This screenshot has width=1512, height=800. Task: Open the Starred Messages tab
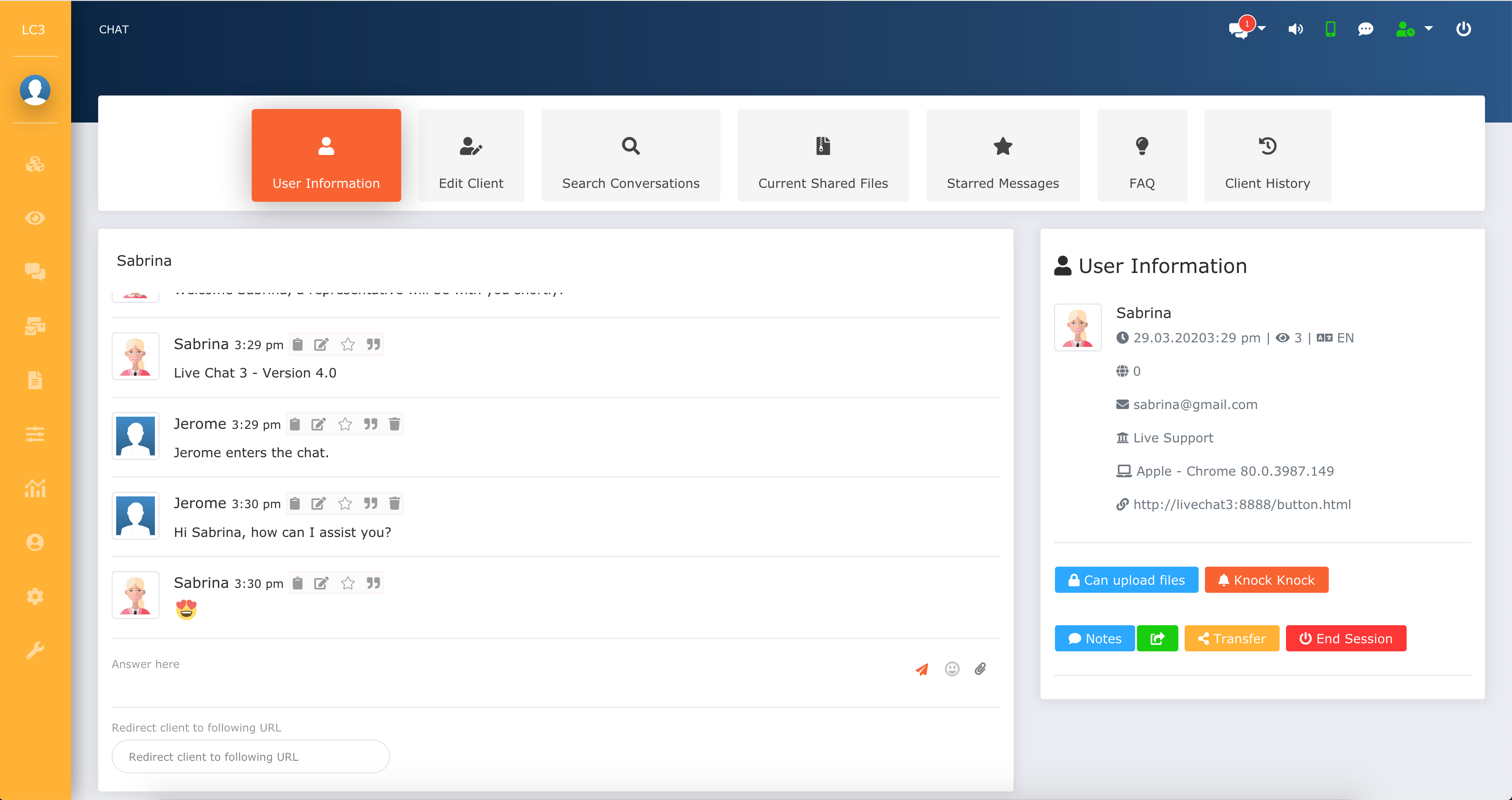point(1002,156)
